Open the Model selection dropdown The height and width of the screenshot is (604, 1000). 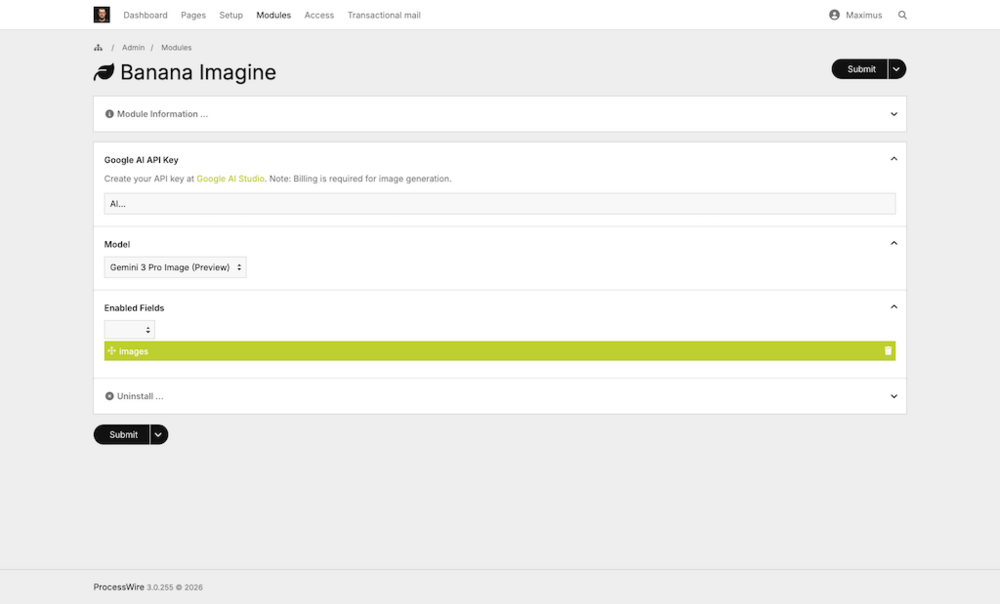pyautogui.click(x=175, y=268)
